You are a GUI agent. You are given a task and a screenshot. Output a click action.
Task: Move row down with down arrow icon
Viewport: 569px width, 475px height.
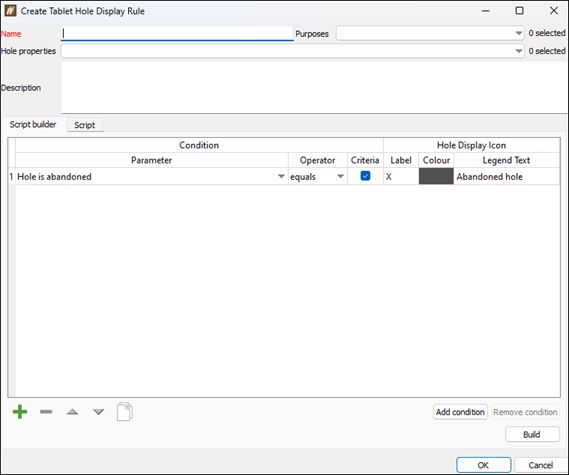click(x=98, y=412)
